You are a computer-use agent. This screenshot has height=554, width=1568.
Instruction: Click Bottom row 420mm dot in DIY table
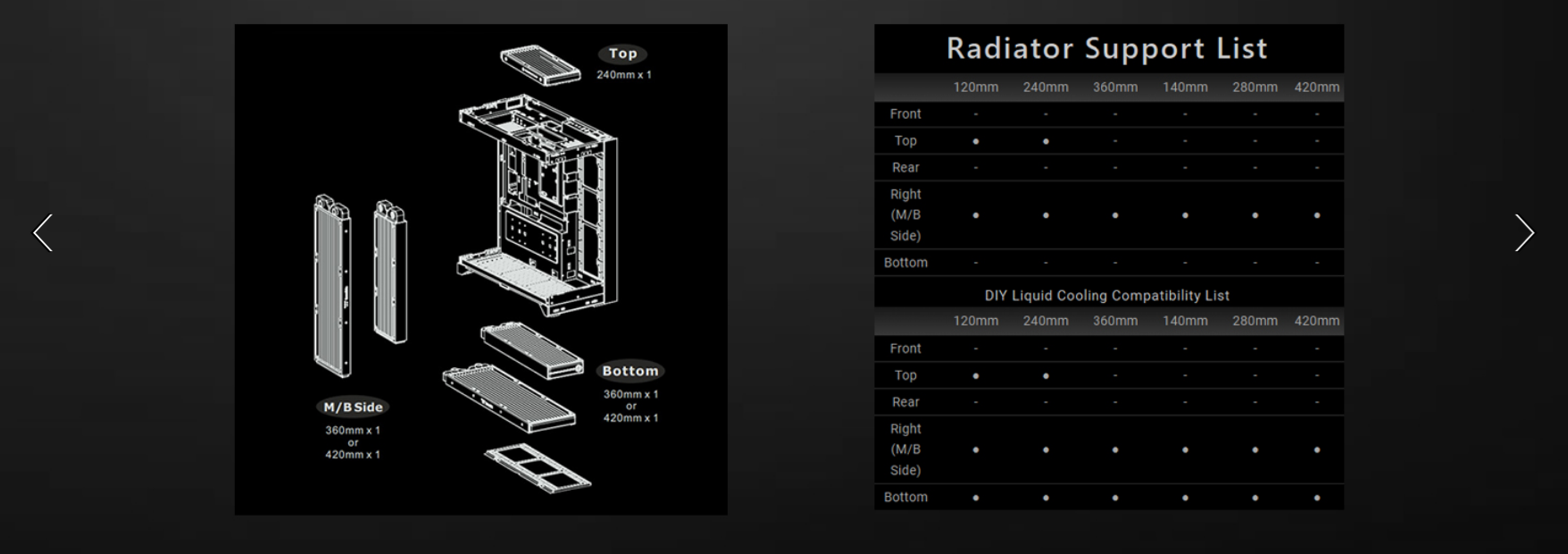[x=1316, y=498]
